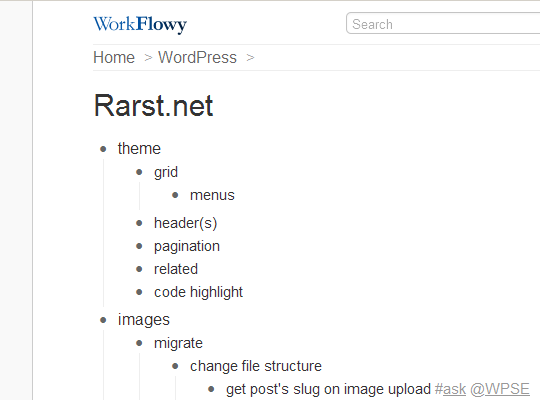Click the bullet next to related
Screen dimensions: 540x400
click(x=139, y=269)
